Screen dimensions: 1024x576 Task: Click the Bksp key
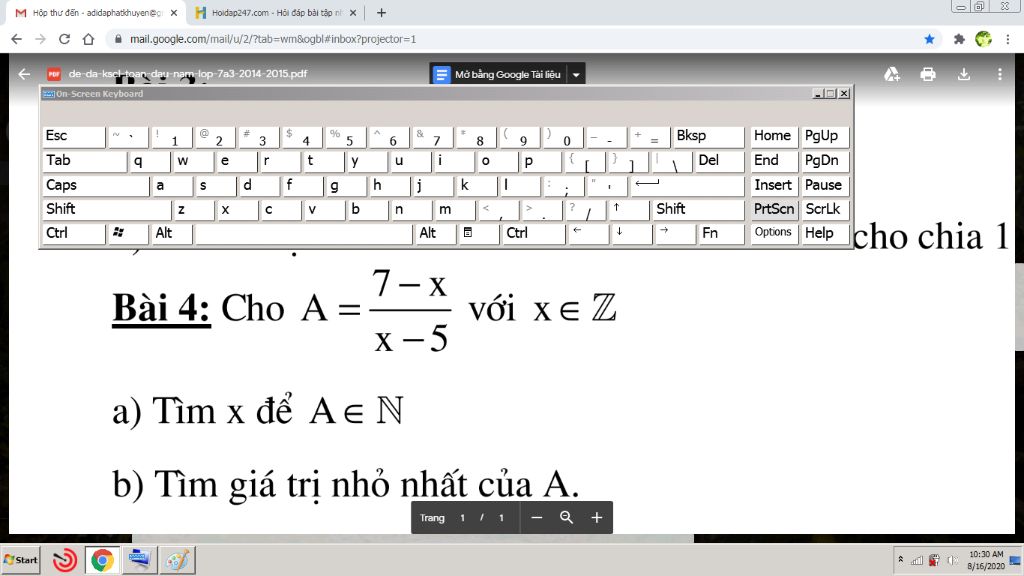tap(708, 136)
